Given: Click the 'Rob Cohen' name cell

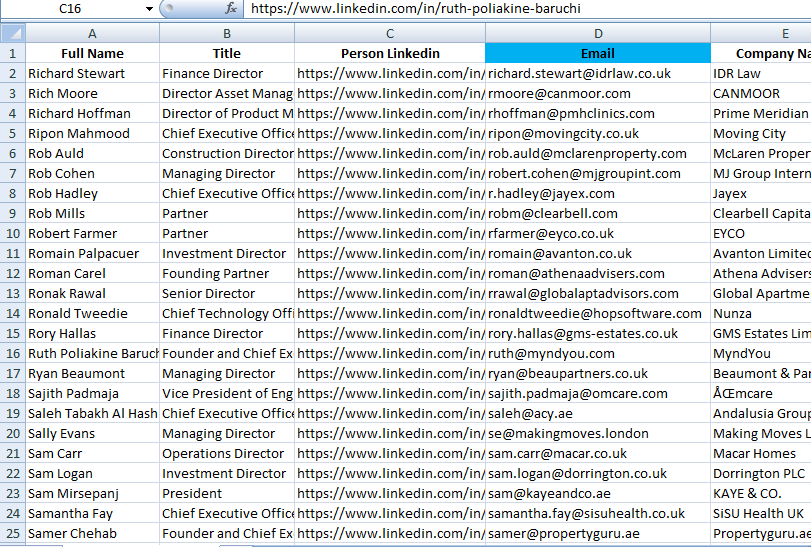Looking at the screenshot, I should 93,174.
